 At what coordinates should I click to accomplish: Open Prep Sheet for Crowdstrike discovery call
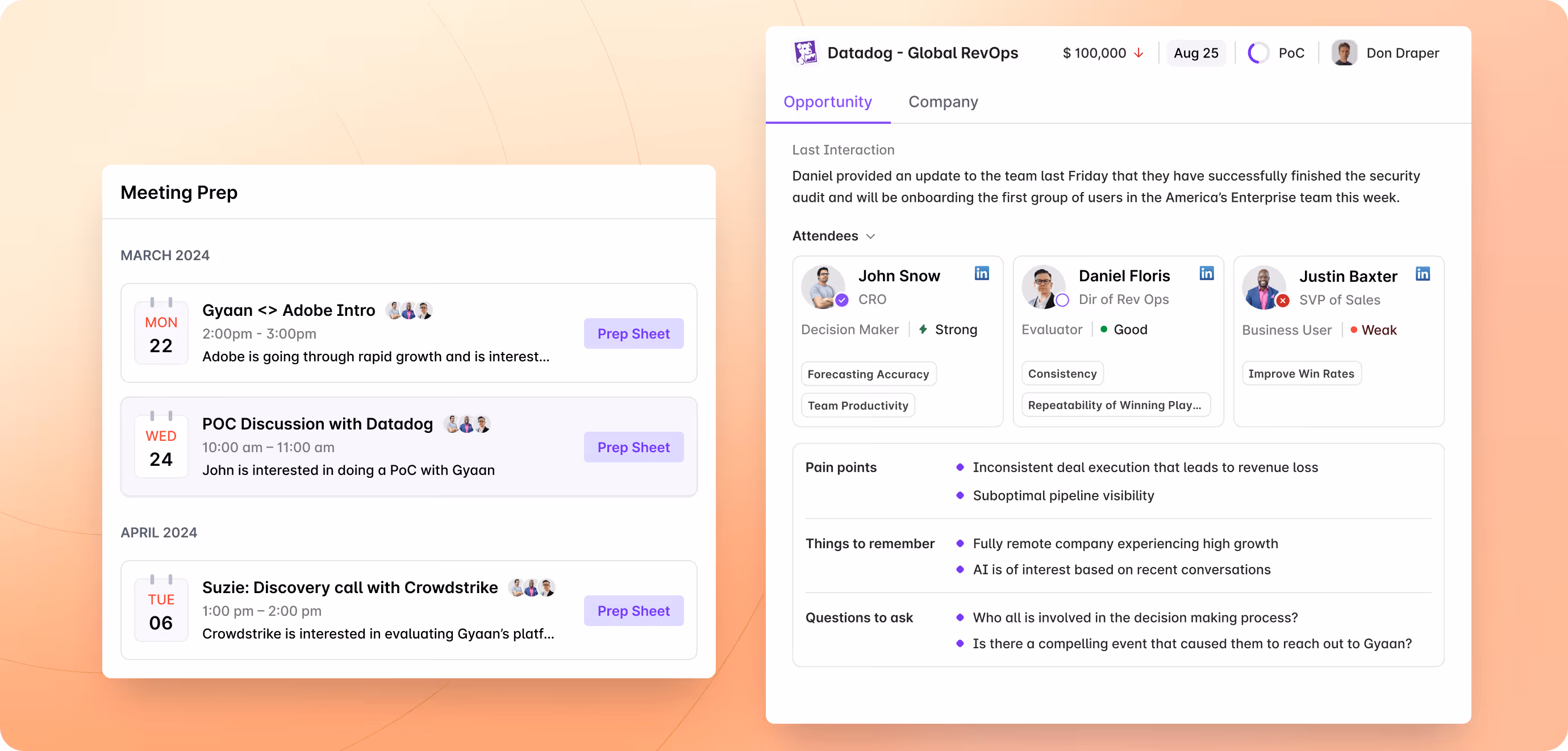[x=633, y=611]
